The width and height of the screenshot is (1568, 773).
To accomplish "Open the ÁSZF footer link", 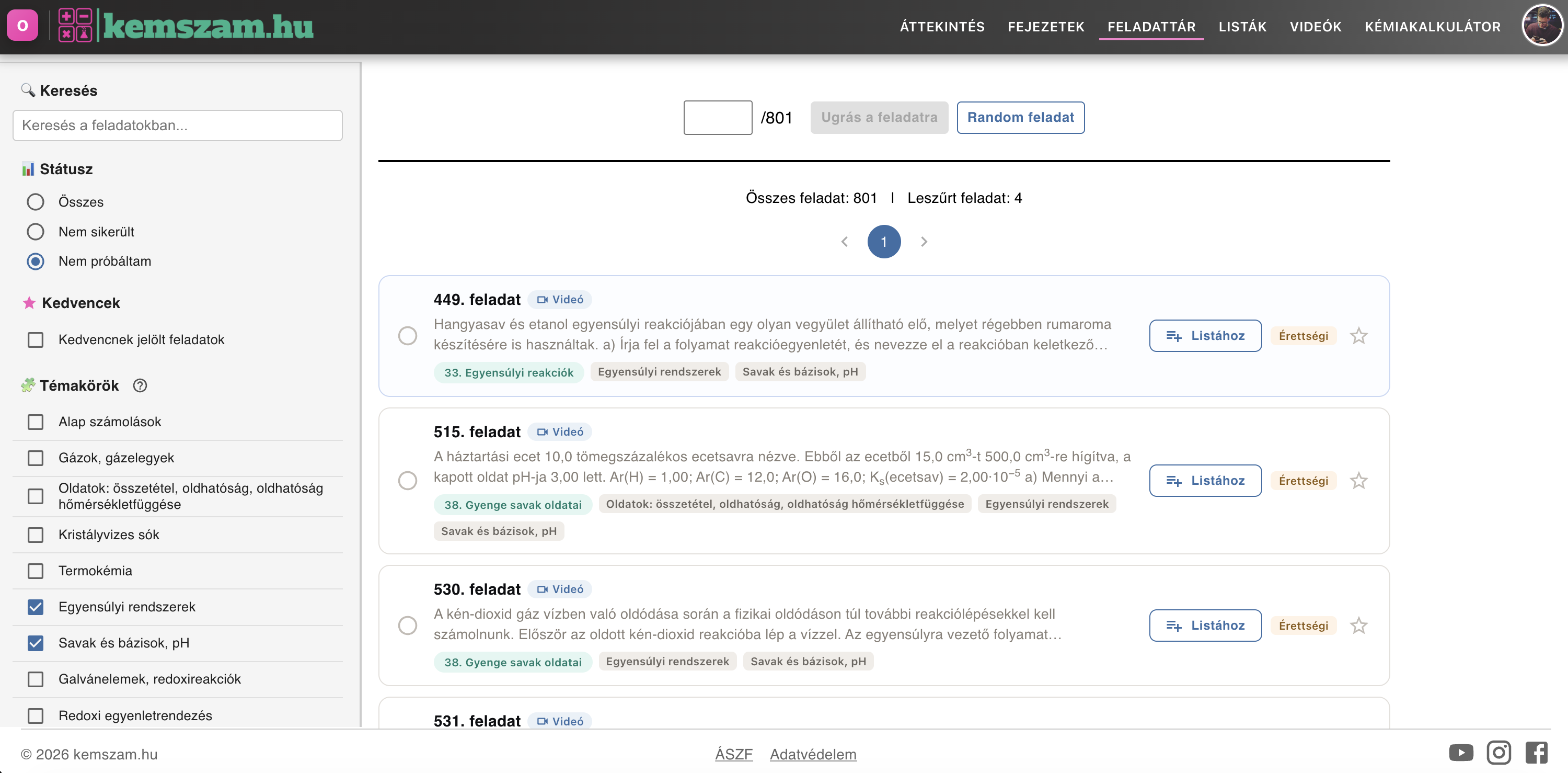I will point(733,754).
